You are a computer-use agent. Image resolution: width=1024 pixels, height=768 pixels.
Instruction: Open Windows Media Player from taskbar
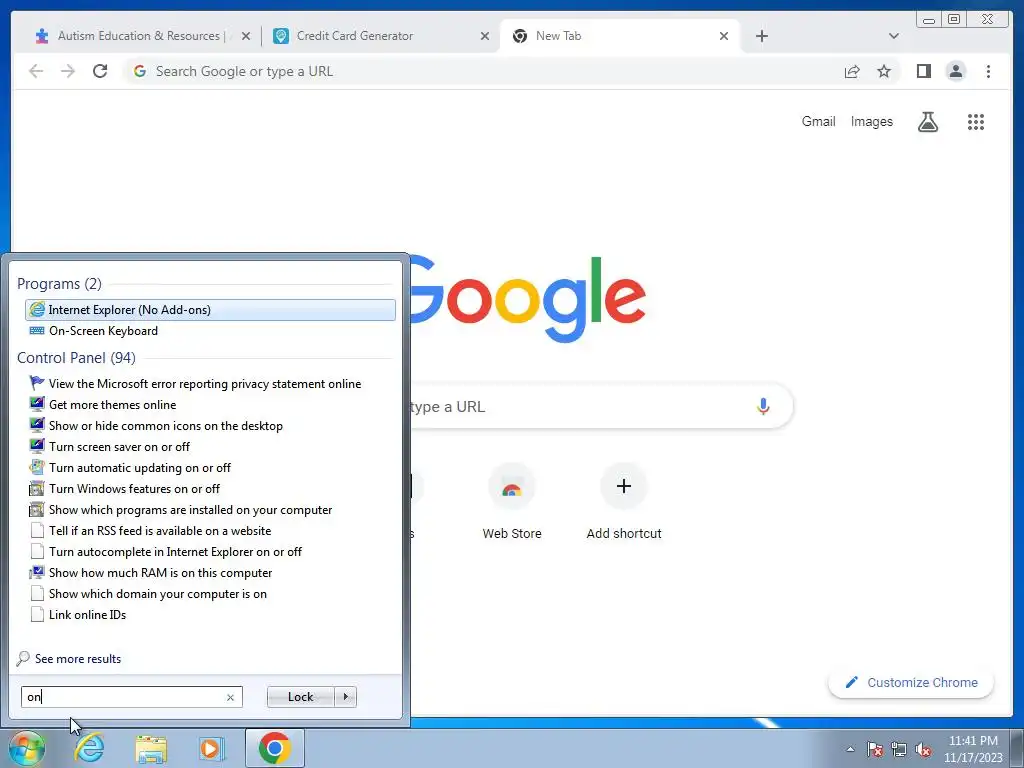click(x=212, y=748)
